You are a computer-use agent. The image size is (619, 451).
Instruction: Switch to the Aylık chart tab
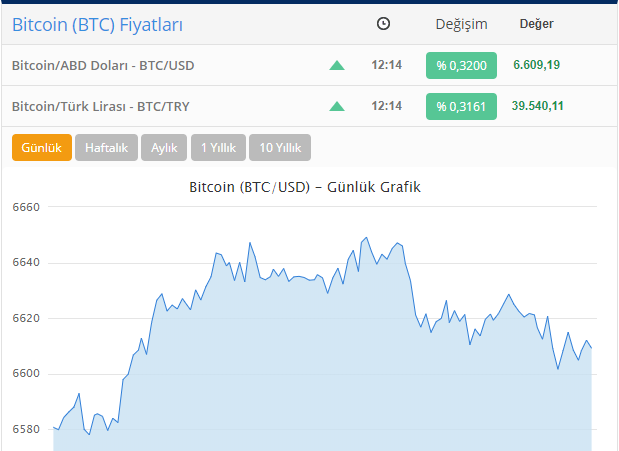164,147
